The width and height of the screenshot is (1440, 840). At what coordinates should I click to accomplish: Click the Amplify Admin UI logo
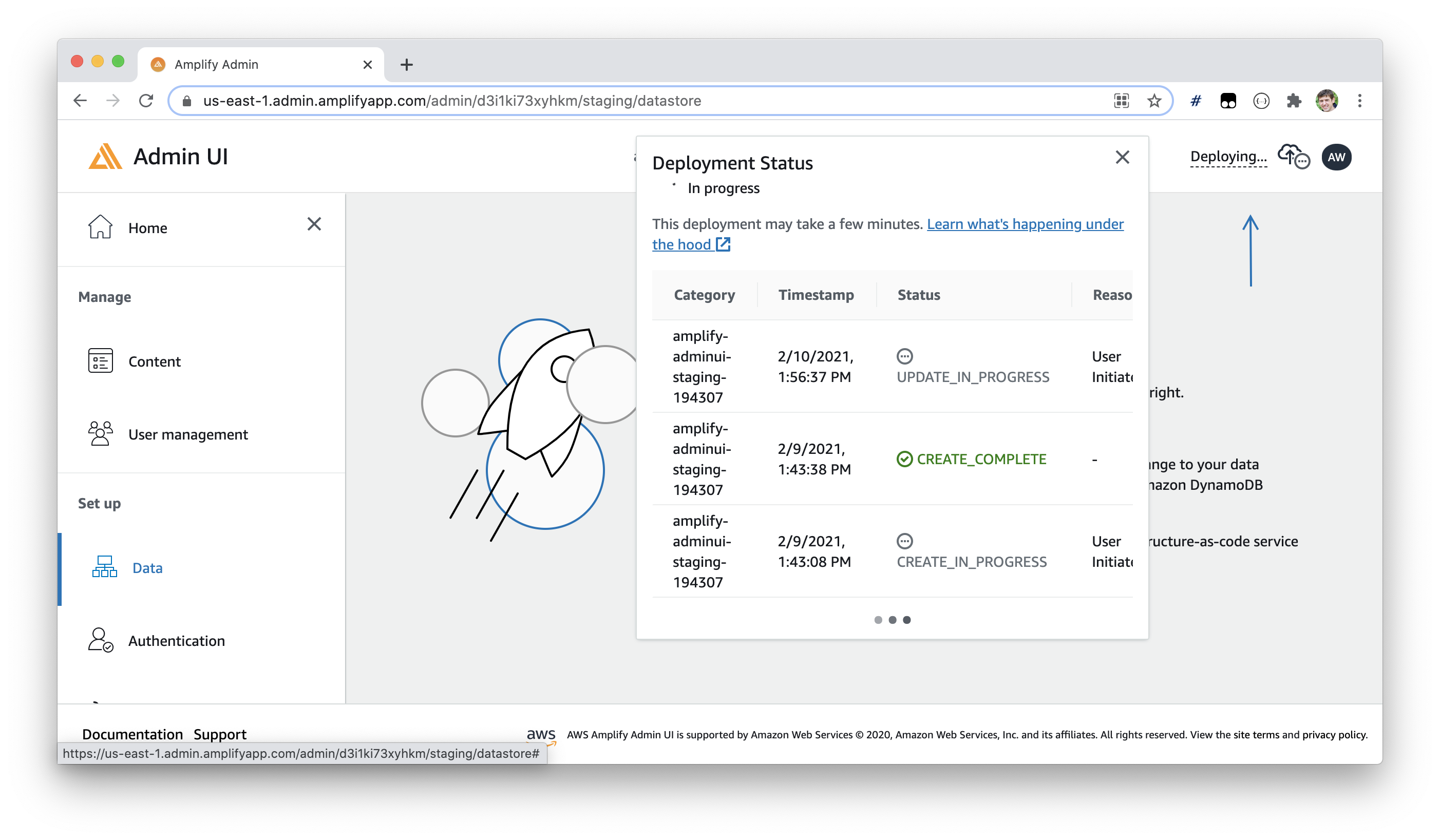tap(105, 157)
